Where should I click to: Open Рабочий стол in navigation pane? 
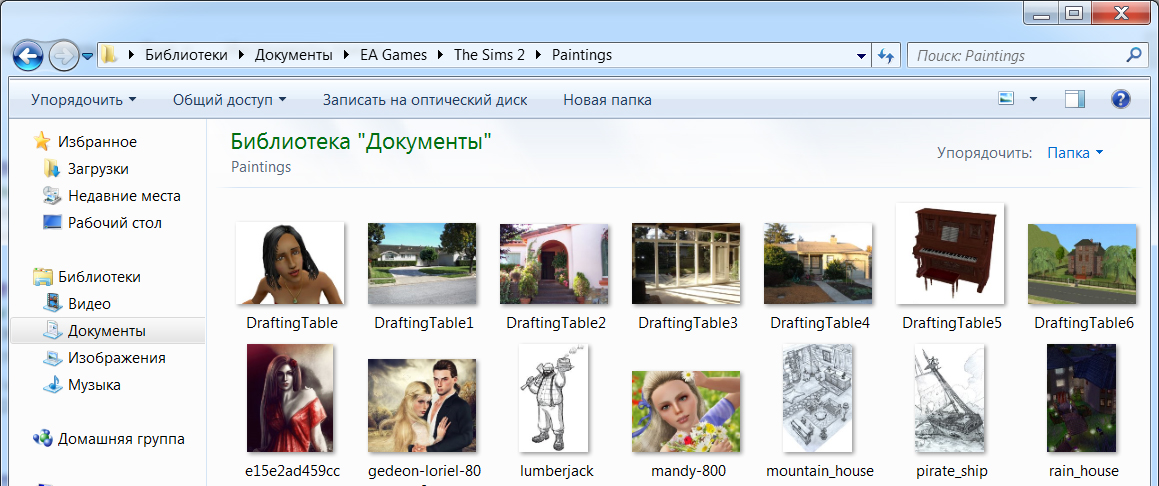tap(115, 223)
